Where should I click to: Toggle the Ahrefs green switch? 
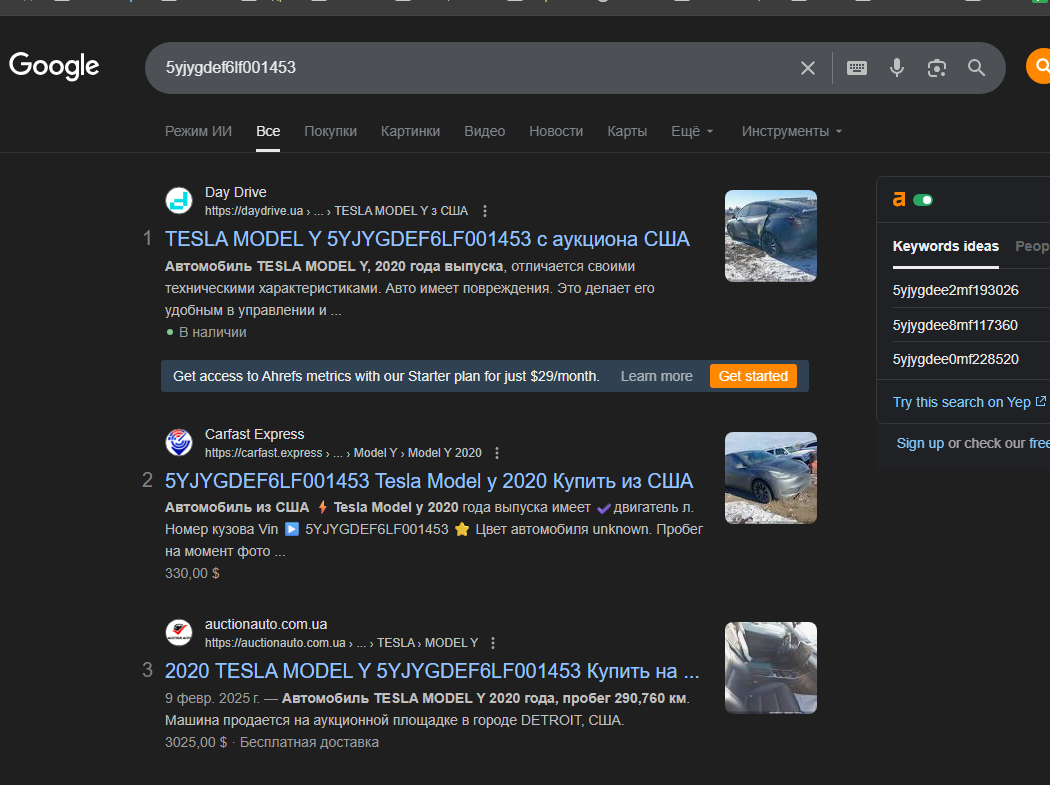click(x=923, y=200)
